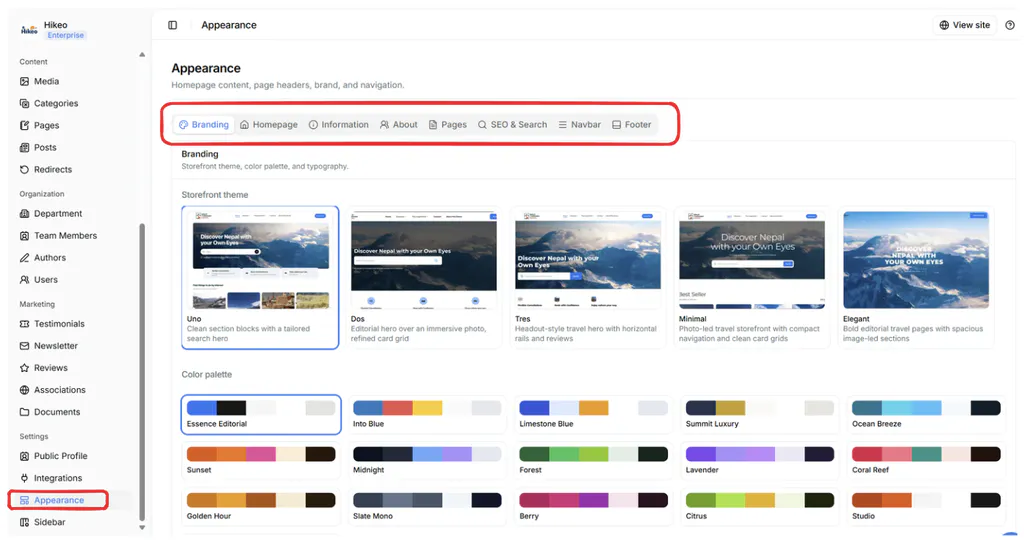Click the Categories icon in sidebar
Image resolution: width=1024 pixels, height=542 pixels.
[24, 103]
